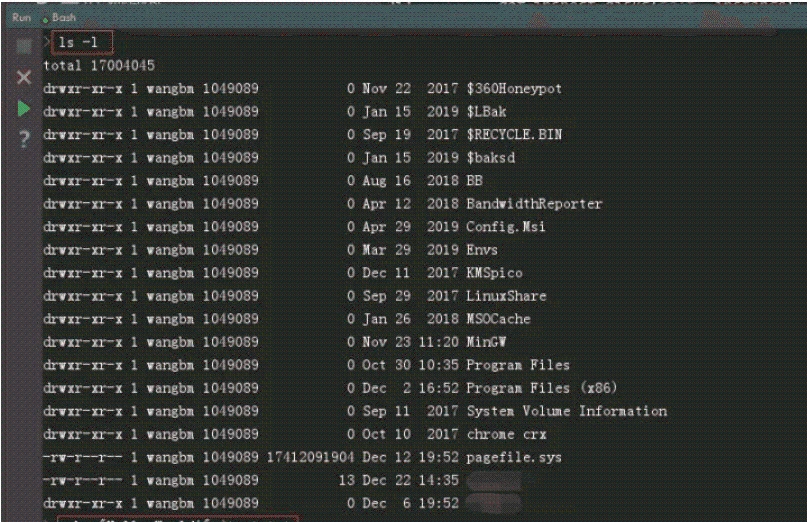Select the Run panel label
This screenshot has height=522, width=807.
point(21,18)
